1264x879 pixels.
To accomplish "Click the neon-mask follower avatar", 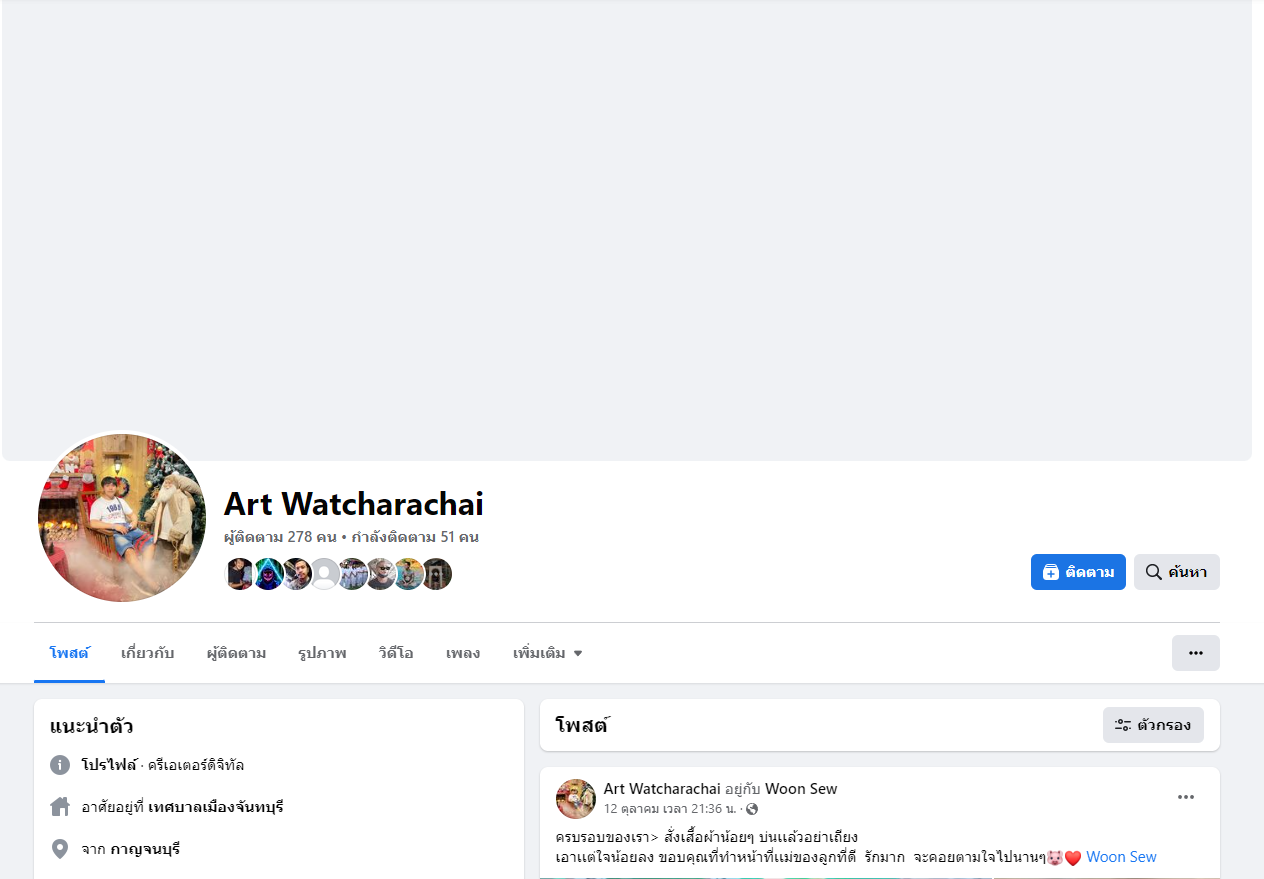I will (x=268, y=574).
